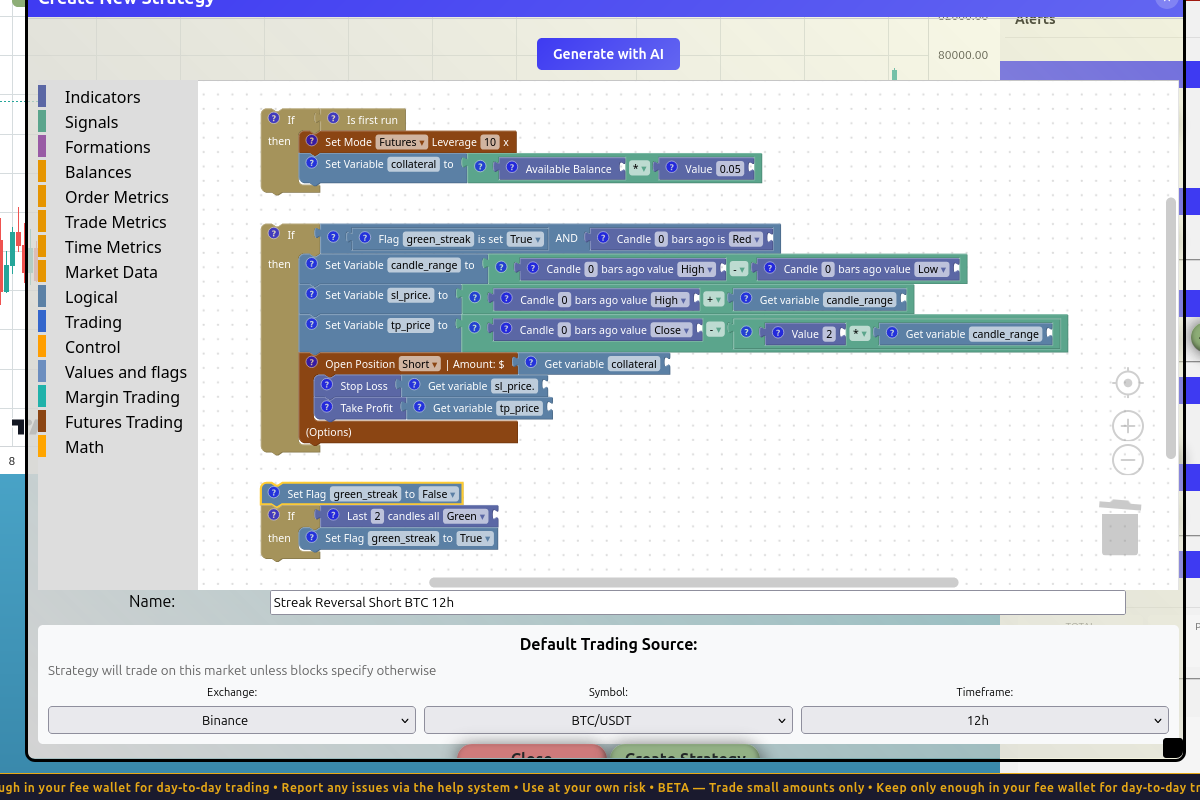Viewport: 1200px width, 800px height.
Task: Open the Control block category
Action: [92, 347]
